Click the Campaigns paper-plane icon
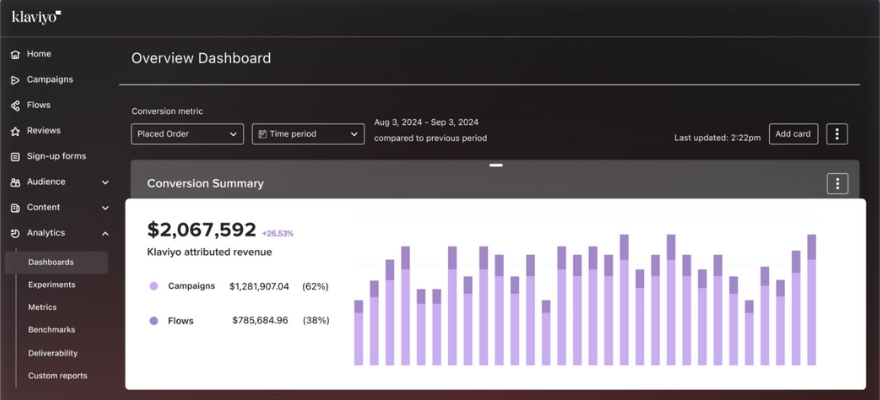Screen dimensions: 880x400 (x=15, y=80)
